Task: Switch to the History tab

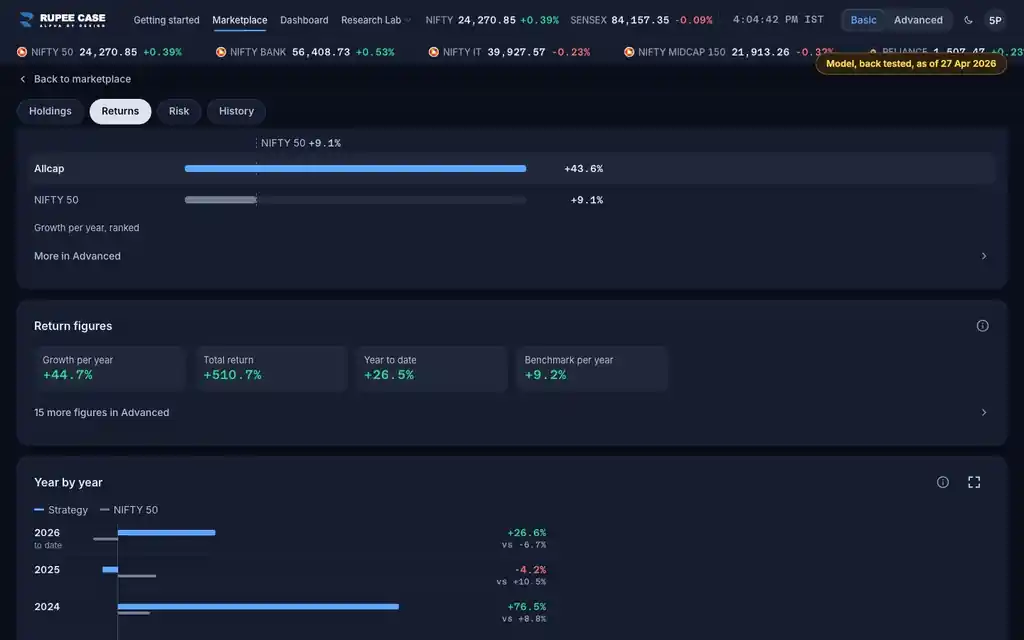Action: pos(236,111)
